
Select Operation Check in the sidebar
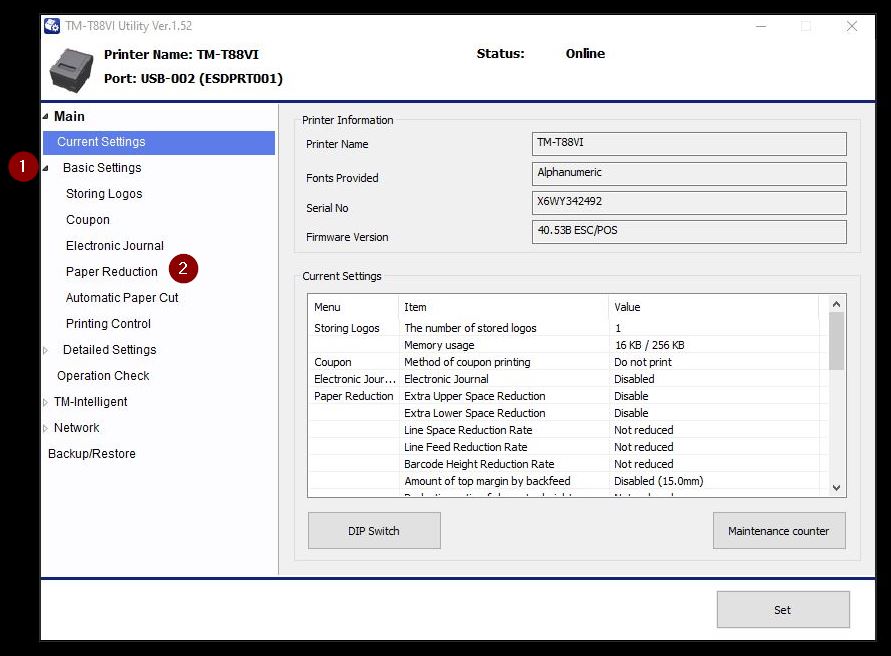[x=103, y=376]
